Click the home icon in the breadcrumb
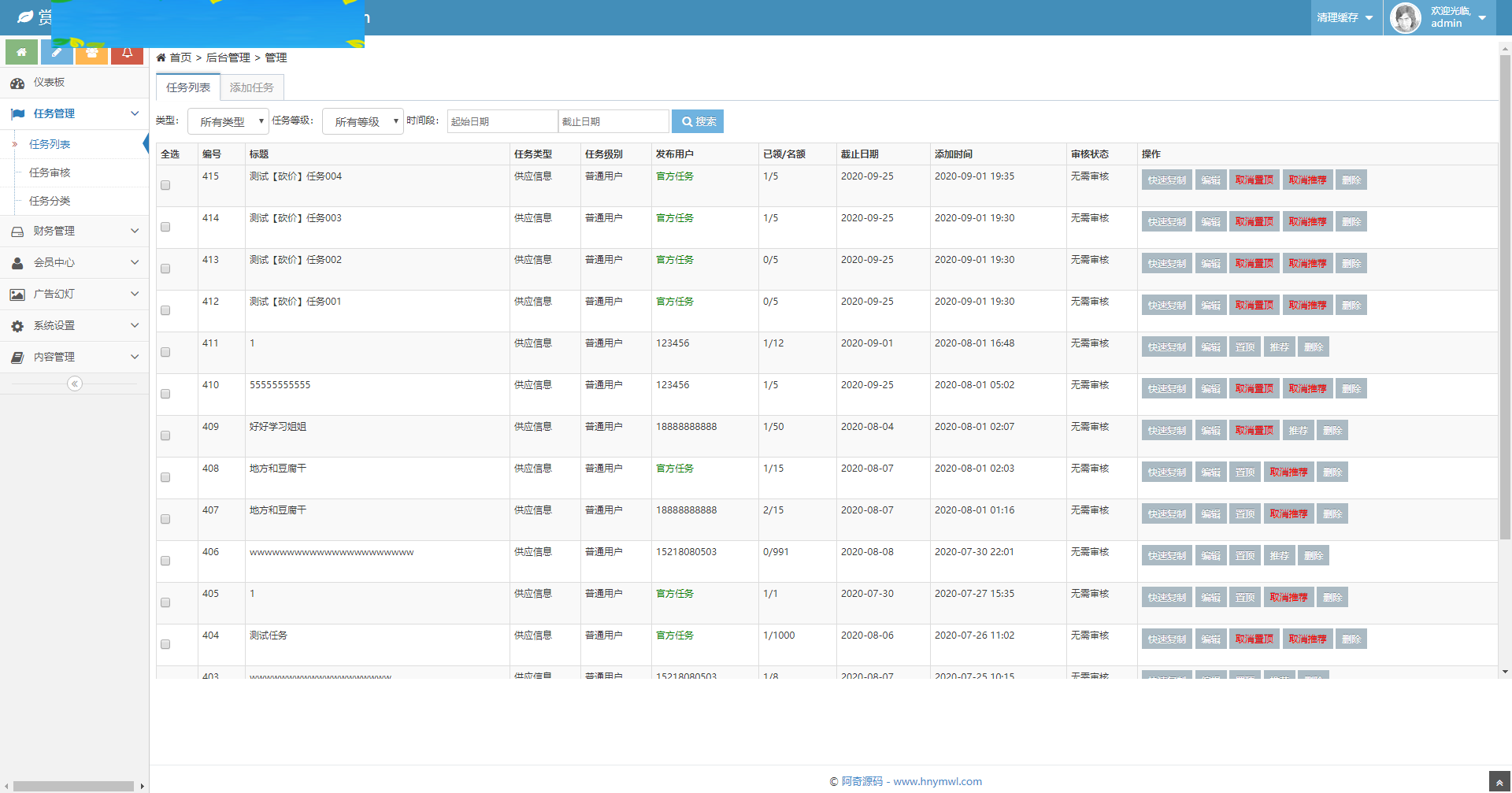The height and width of the screenshot is (793, 1512). (161, 57)
